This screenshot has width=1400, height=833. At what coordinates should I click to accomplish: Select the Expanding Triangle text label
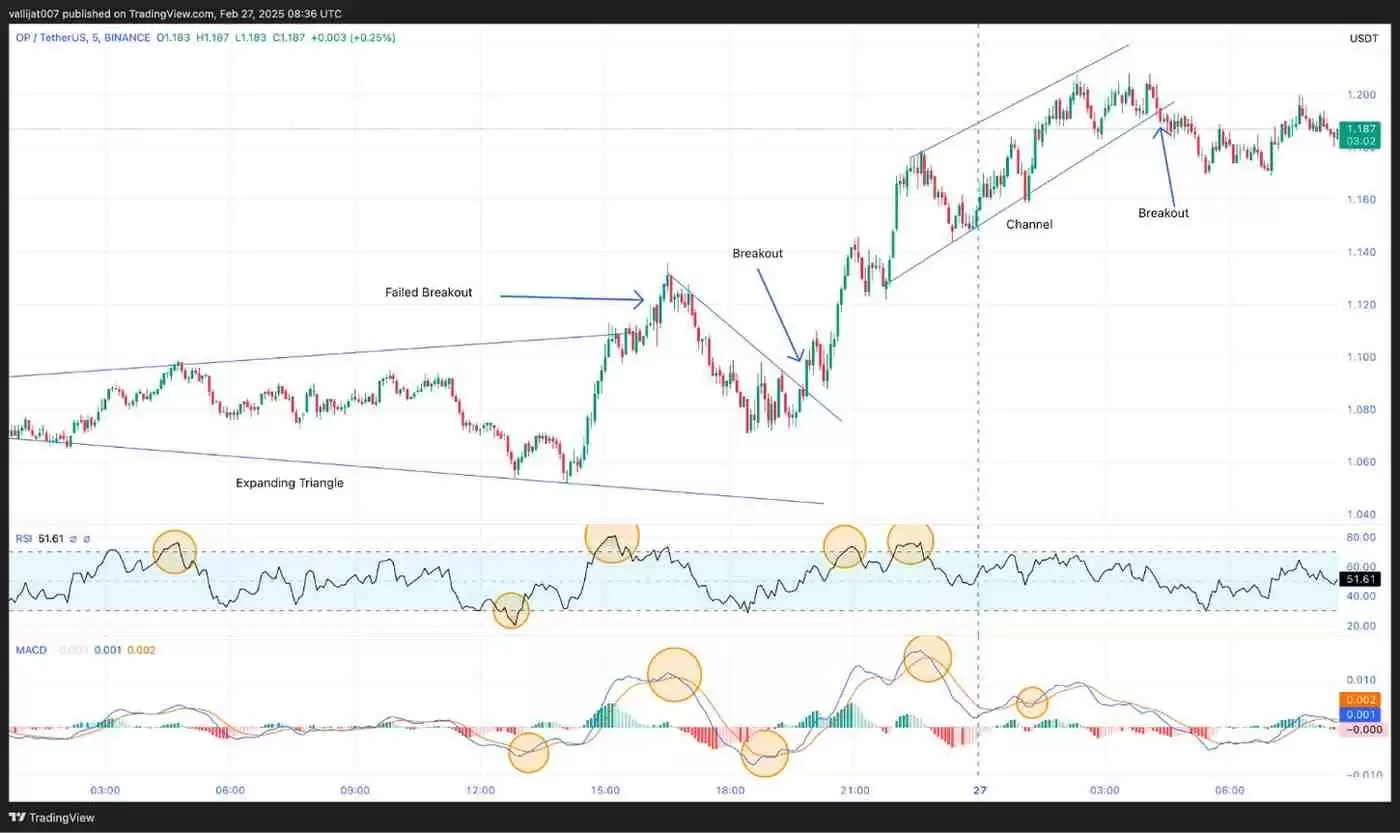click(289, 483)
